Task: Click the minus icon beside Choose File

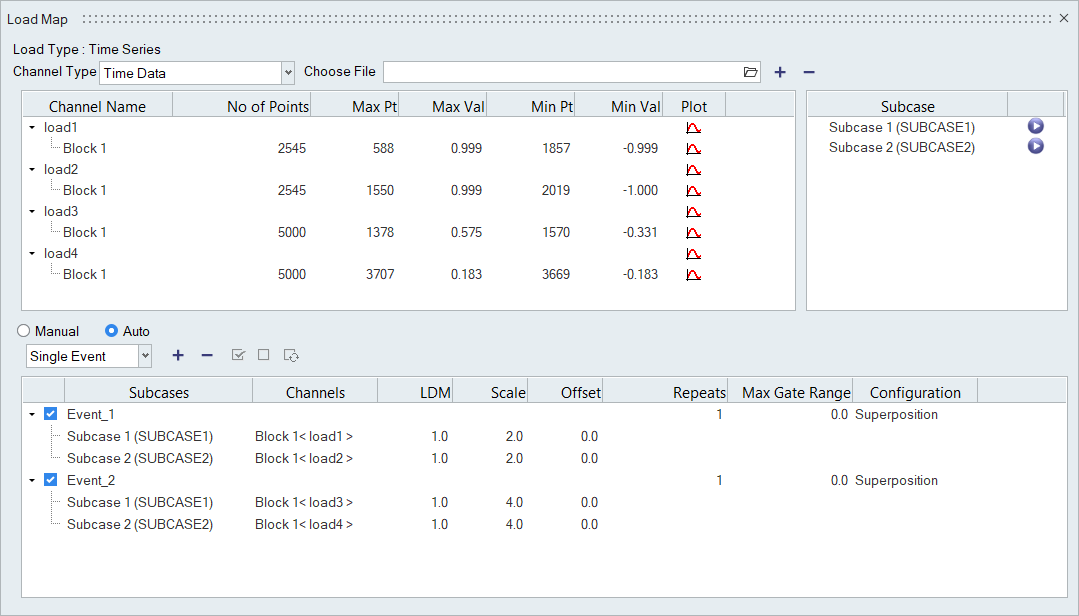Action: pos(809,72)
